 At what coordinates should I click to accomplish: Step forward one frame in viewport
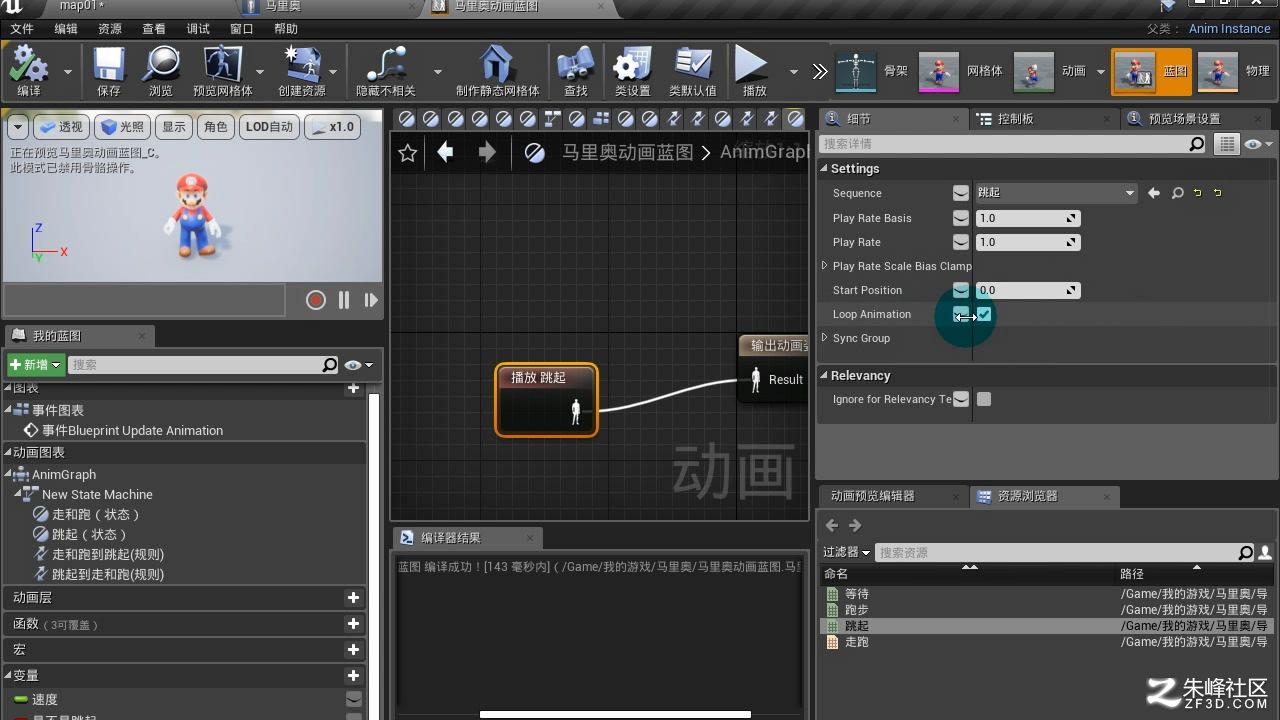[371, 300]
